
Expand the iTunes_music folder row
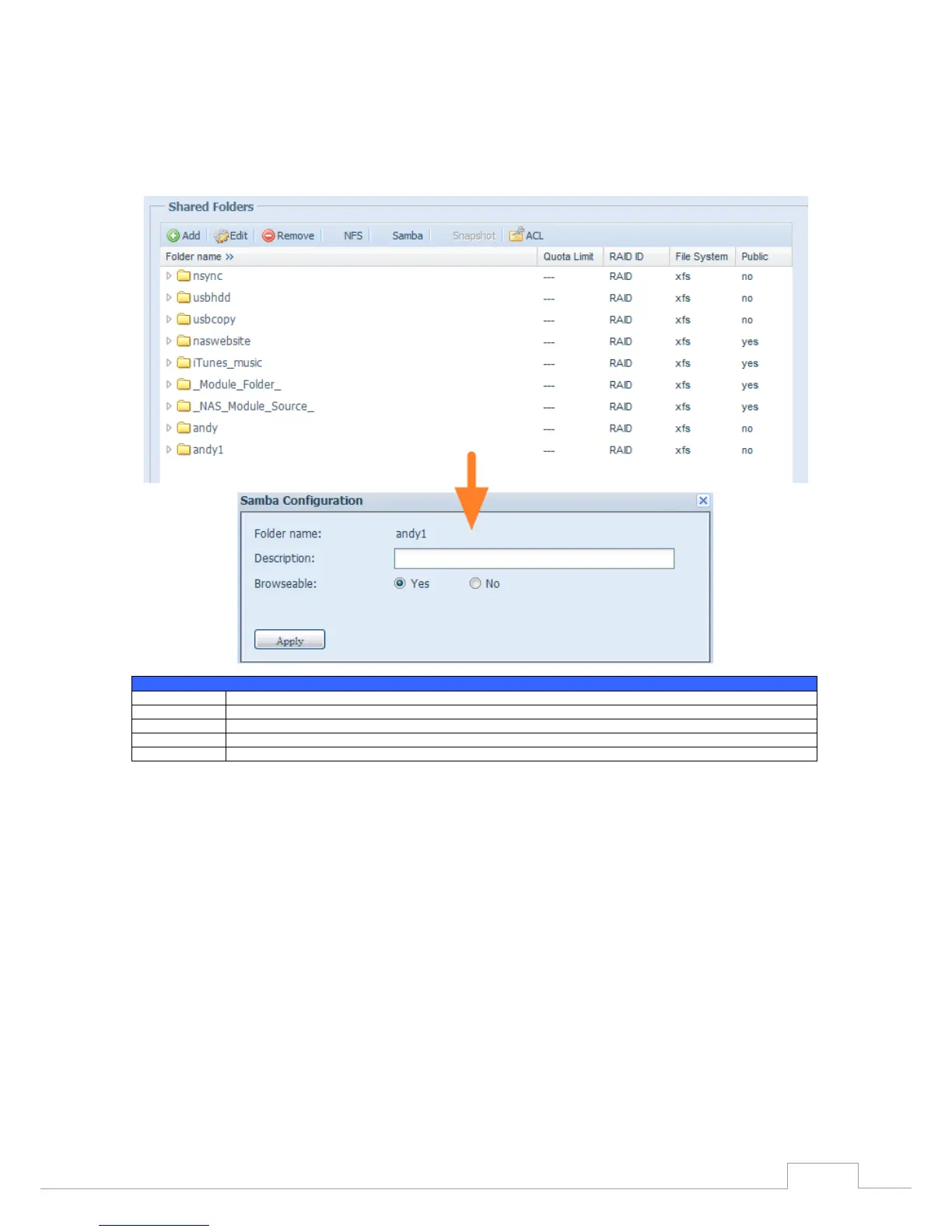(169, 363)
